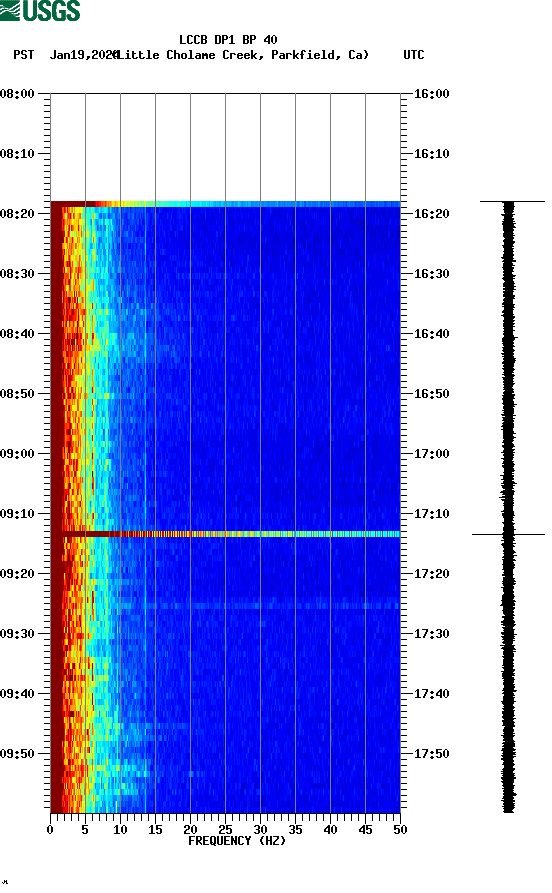The width and height of the screenshot is (552, 893).
Task: Click the "08:50" PST time label
Action: [18, 394]
